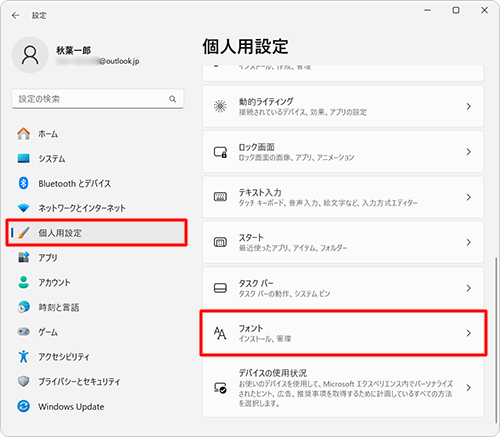500x437 pixels.
Task: Click the Bluetooth icon in sidebar
Action: (x=23, y=183)
